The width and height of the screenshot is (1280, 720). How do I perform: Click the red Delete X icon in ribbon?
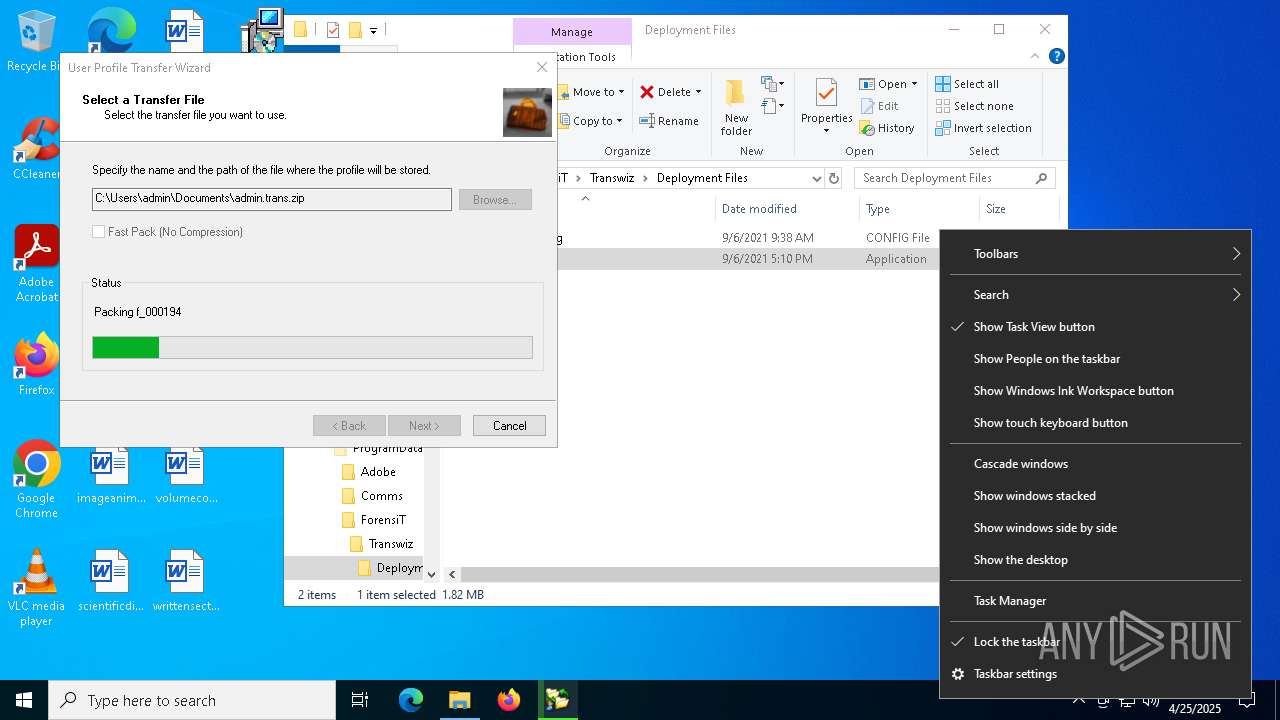coord(647,92)
